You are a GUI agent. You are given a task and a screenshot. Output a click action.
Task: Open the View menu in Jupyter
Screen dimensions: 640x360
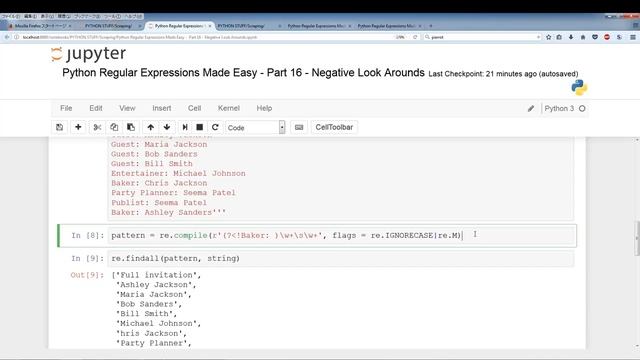[127, 108]
